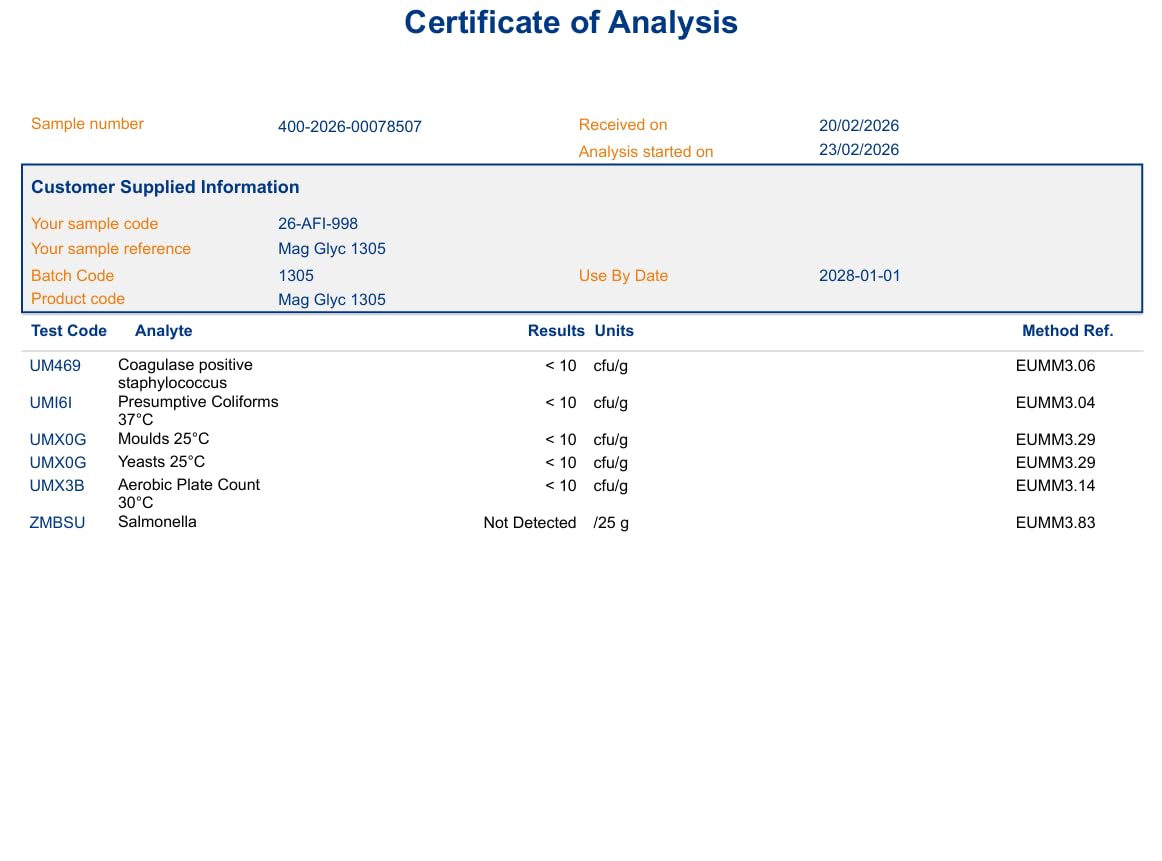Click the Units column header

614,330
